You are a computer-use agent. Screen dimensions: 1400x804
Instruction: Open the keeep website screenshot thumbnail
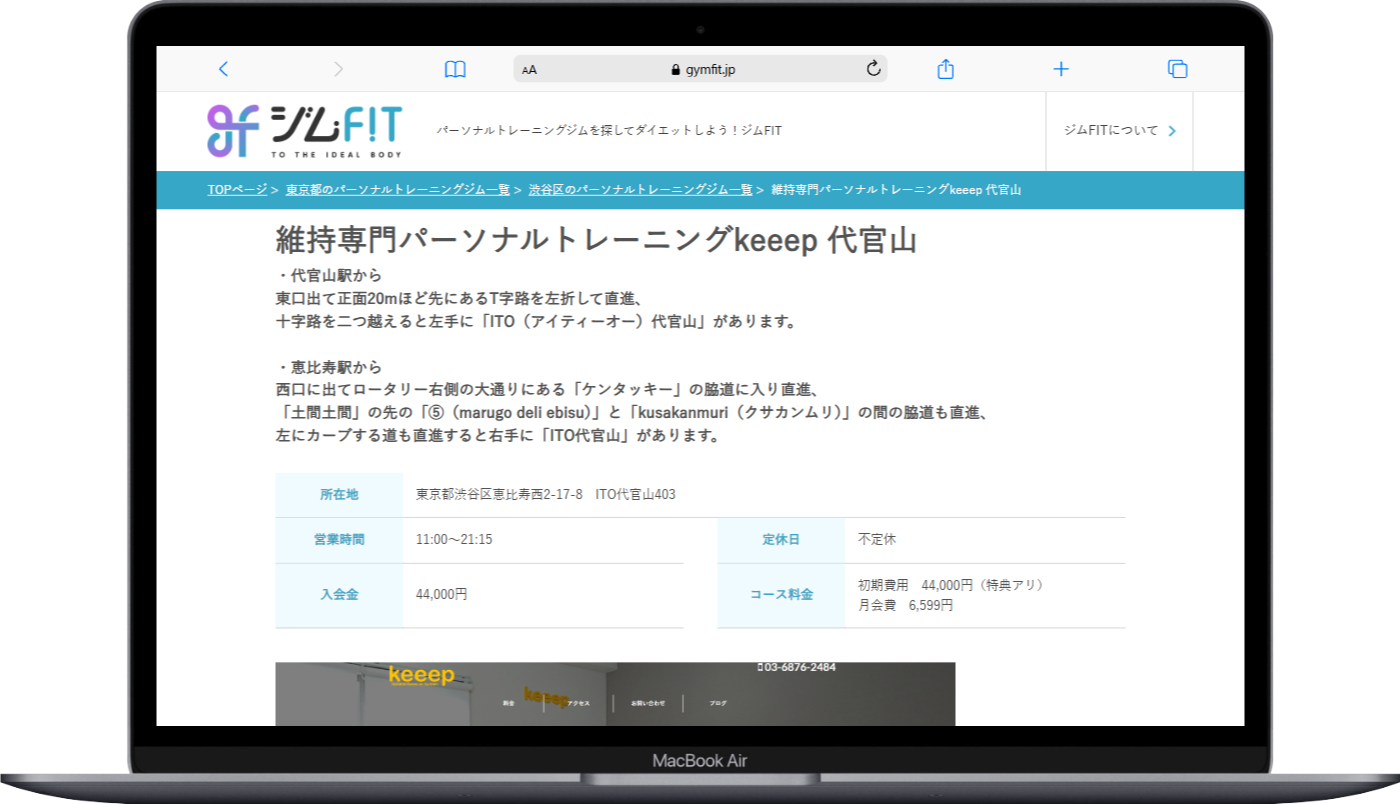[x=615, y=694]
